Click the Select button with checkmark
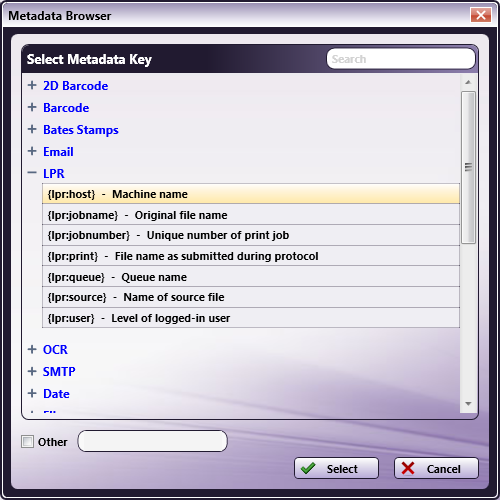Screen dimensions: 500x500 click(336, 468)
